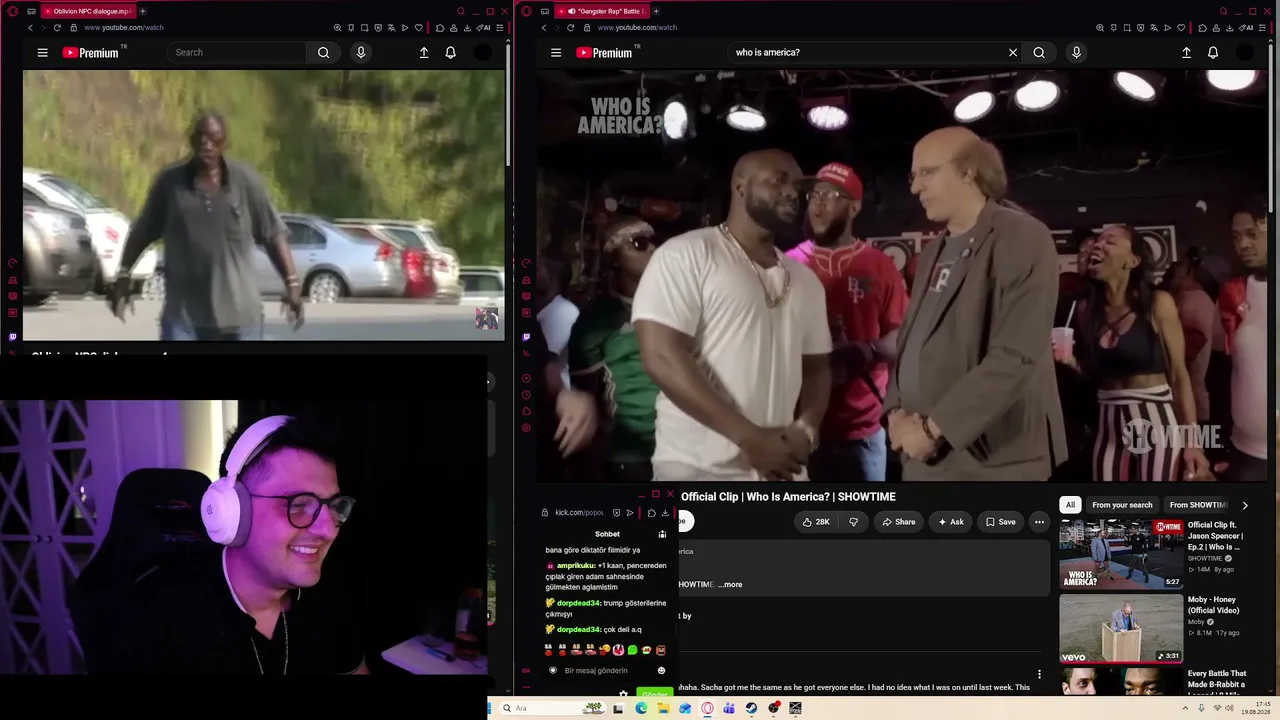
Task: Save the video to a playlist
Action: pyautogui.click(x=1000, y=522)
